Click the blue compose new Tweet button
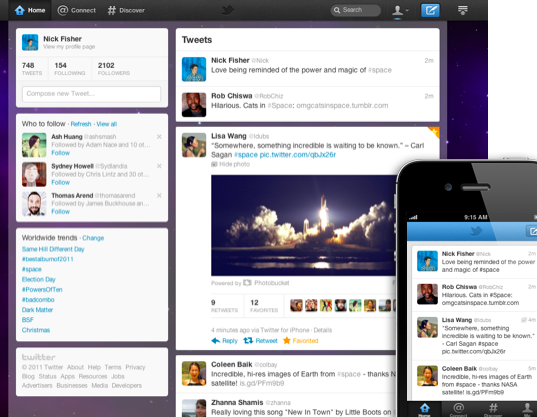This screenshot has width=537, height=417. coord(430,10)
